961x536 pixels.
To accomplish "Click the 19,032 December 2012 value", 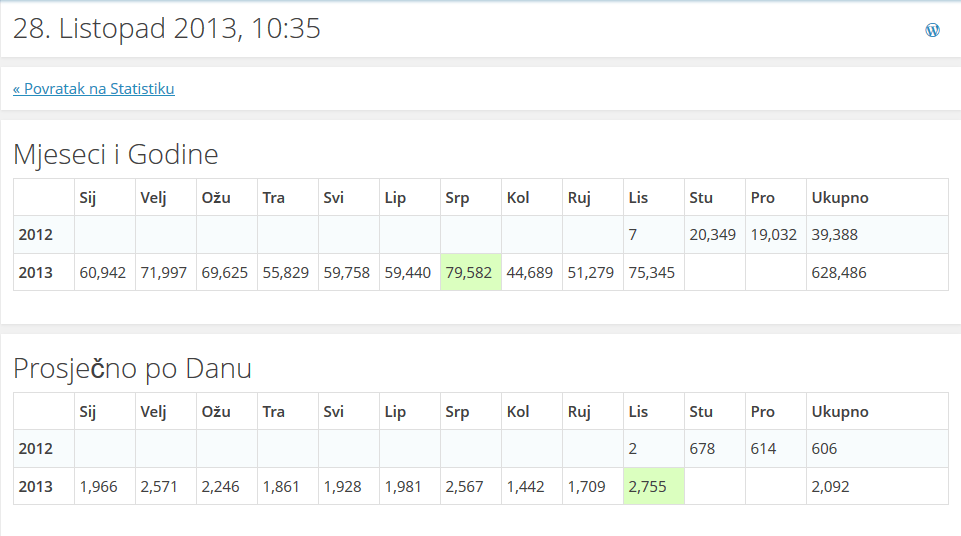I will coord(774,235).
